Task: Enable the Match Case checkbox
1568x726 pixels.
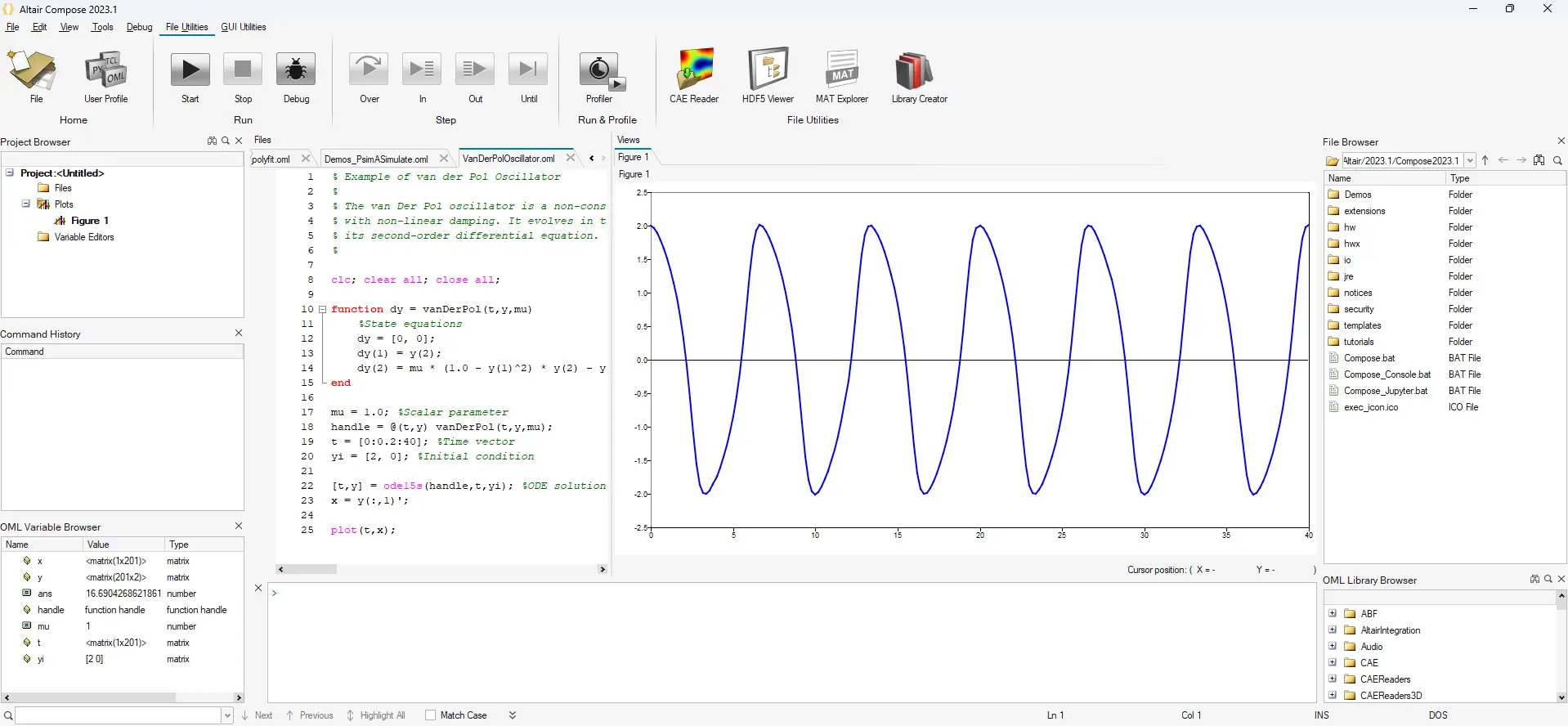Action: pyautogui.click(x=431, y=715)
